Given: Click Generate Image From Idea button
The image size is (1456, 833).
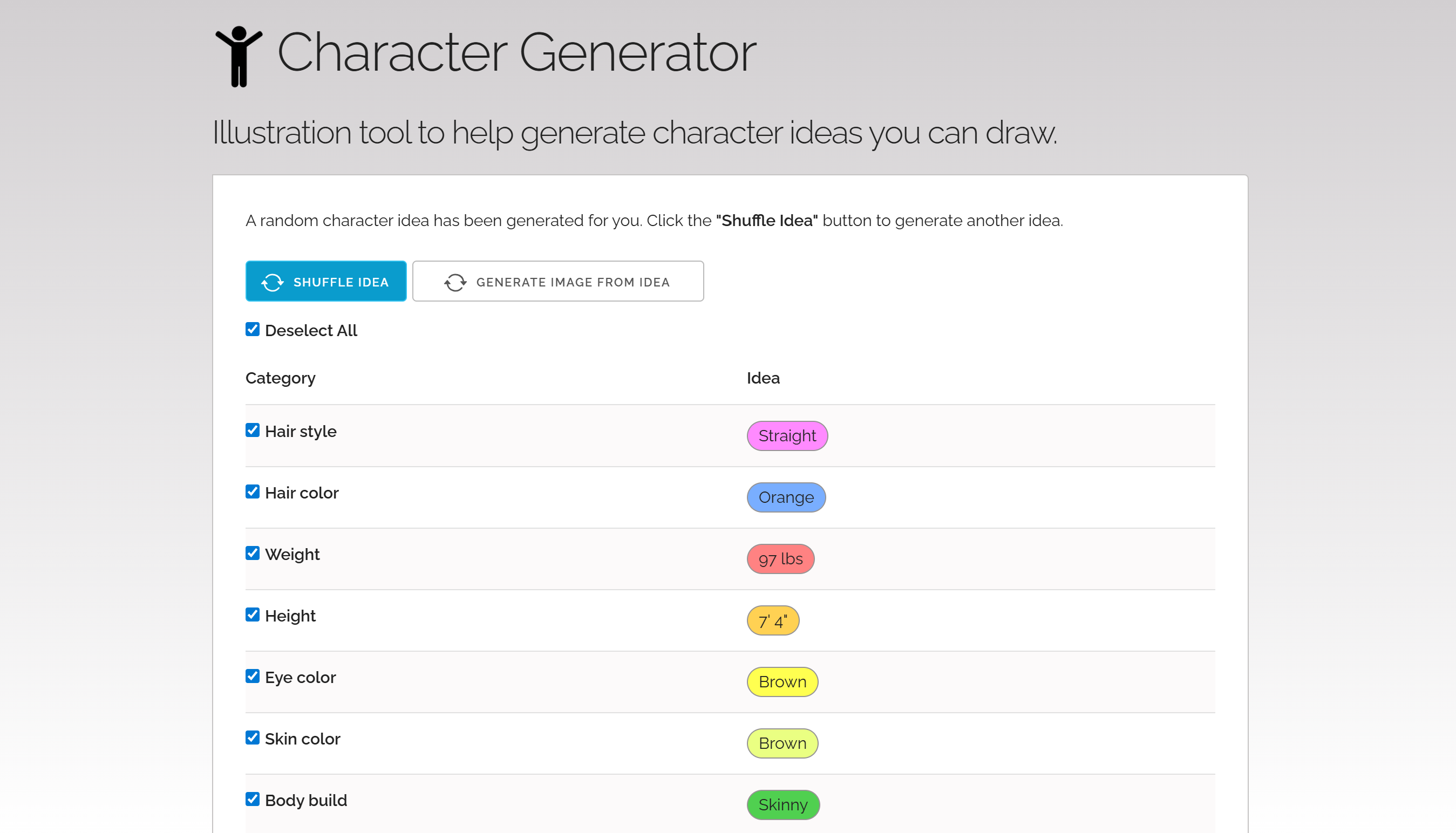Looking at the screenshot, I should (x=558, y=282).
